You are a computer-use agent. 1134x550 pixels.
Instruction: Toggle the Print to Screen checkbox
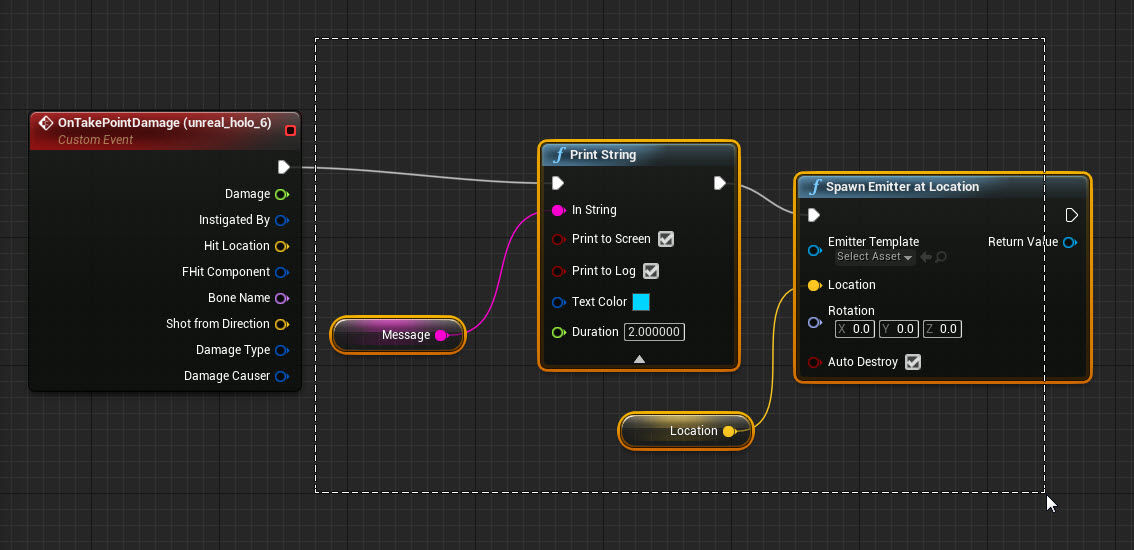click(x=666, y=239)
